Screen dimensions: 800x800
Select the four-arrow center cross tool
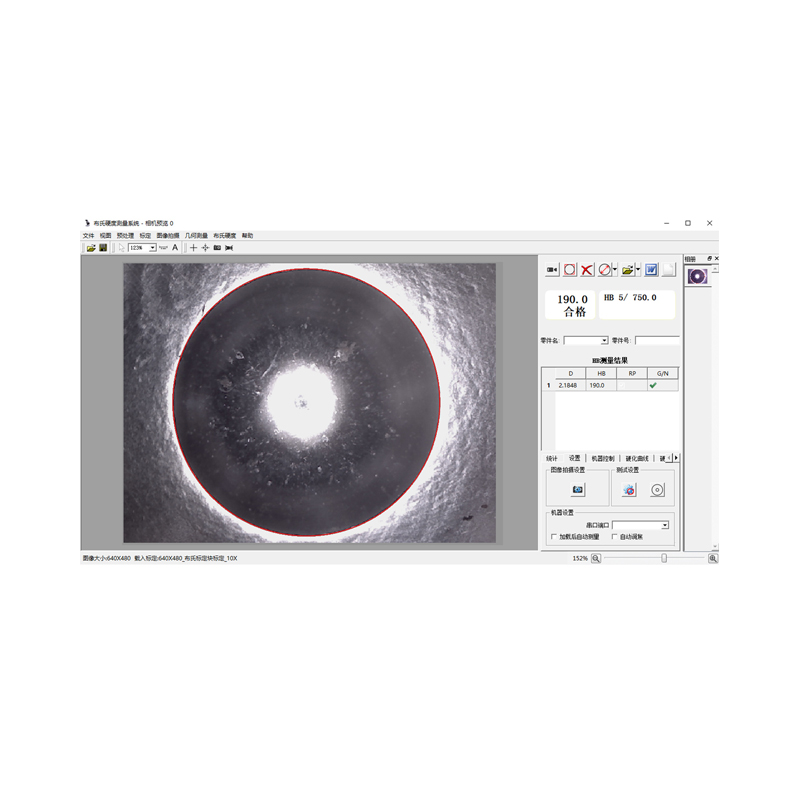205,248
